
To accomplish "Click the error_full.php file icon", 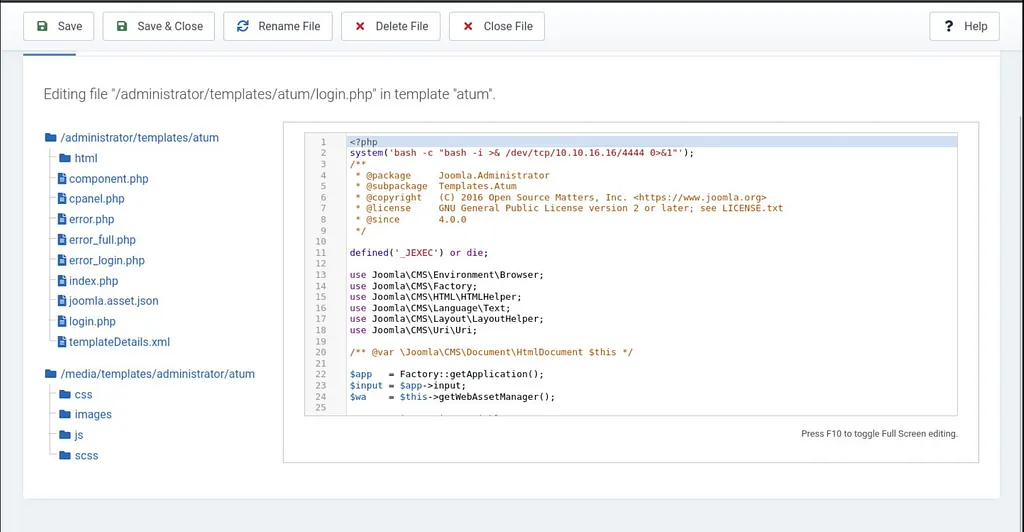I will 62,240.
